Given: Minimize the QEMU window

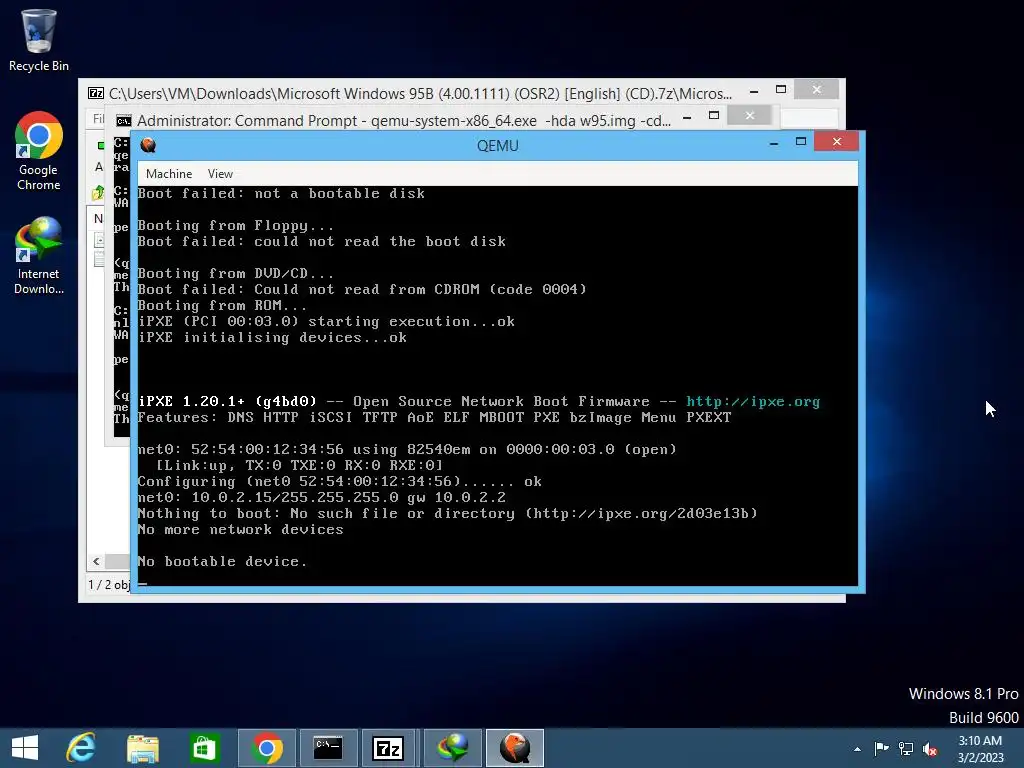Looking at the screenshot, I should pos(774,142).
